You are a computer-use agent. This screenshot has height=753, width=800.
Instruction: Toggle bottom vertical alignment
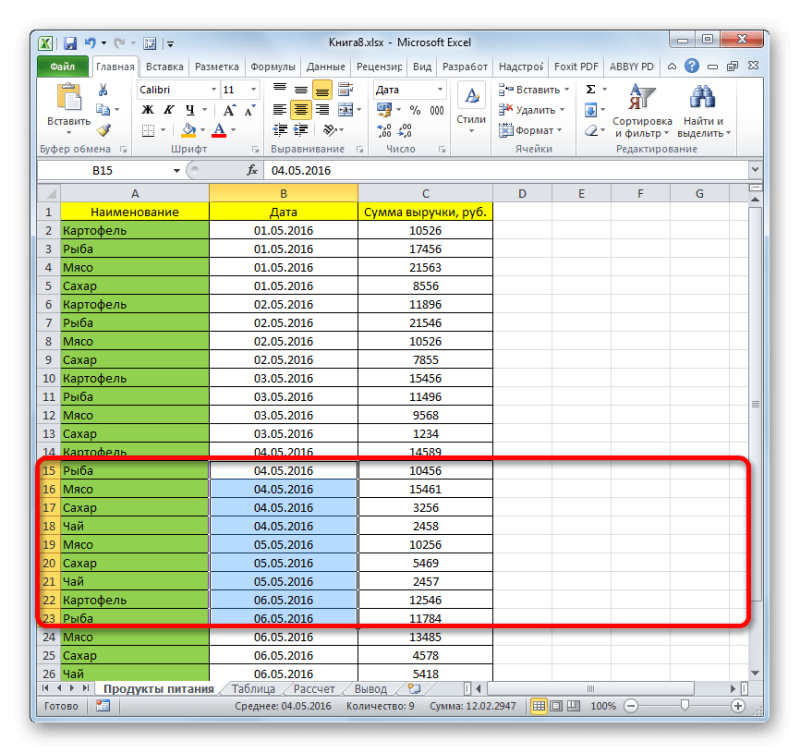click(322, 90)
